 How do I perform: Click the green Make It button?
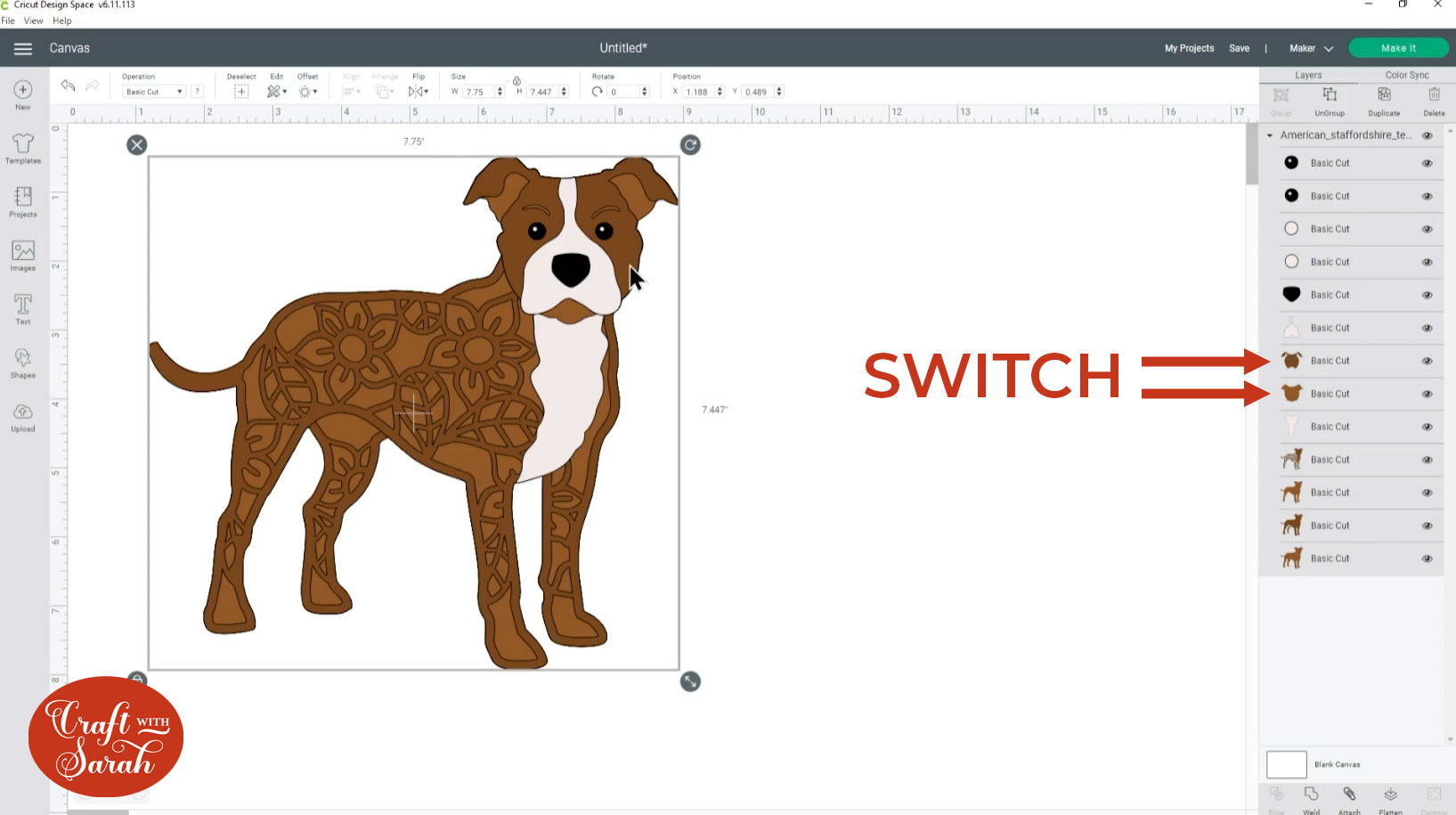pos(1397,48)
